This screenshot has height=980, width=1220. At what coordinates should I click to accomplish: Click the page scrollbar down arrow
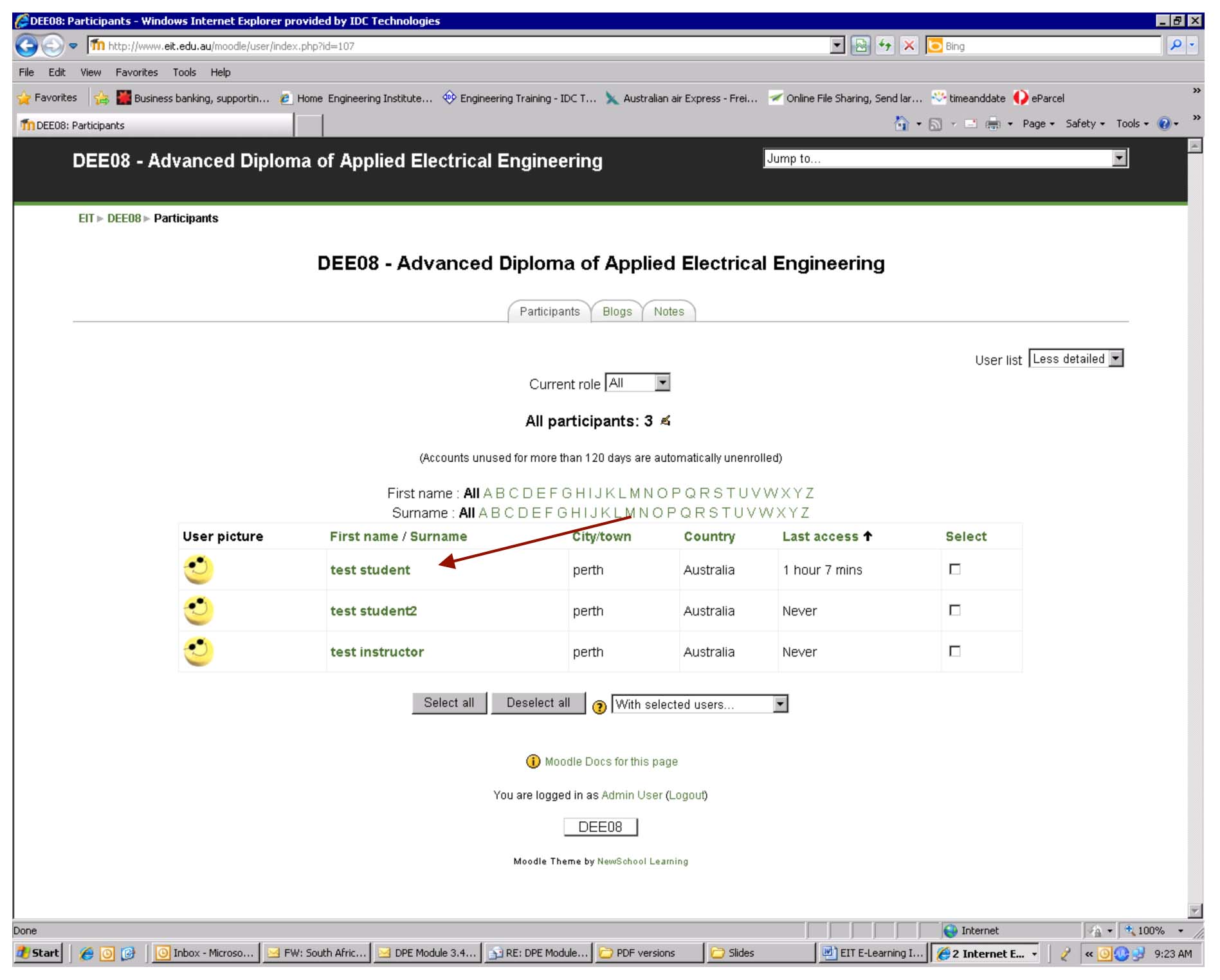[x=1195, y=911]
